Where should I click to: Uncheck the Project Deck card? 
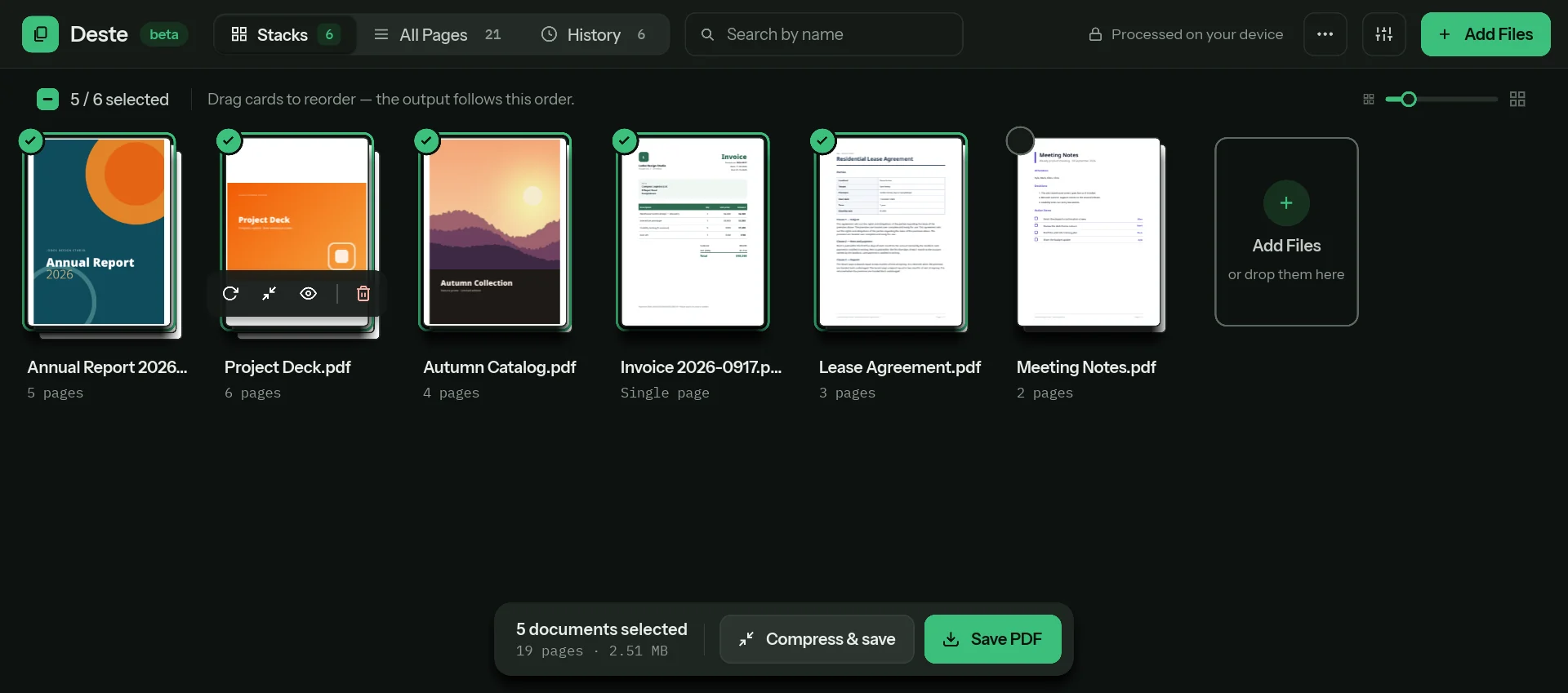(229, 141)
